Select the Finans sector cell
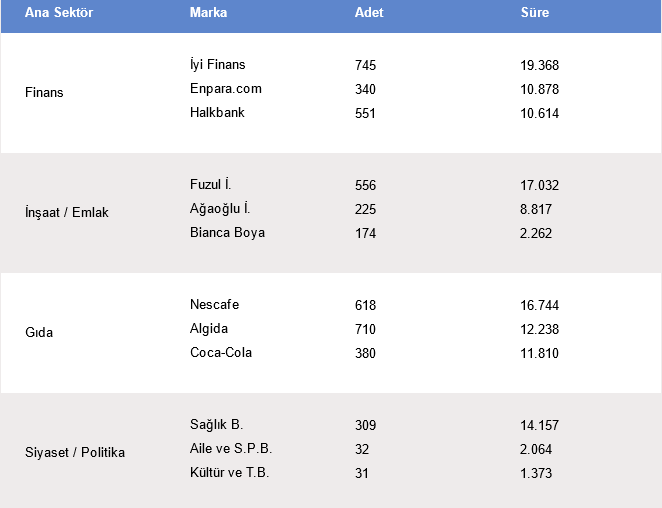The height and width of the screenshot is (508, 662). click(x=44, y=93)
